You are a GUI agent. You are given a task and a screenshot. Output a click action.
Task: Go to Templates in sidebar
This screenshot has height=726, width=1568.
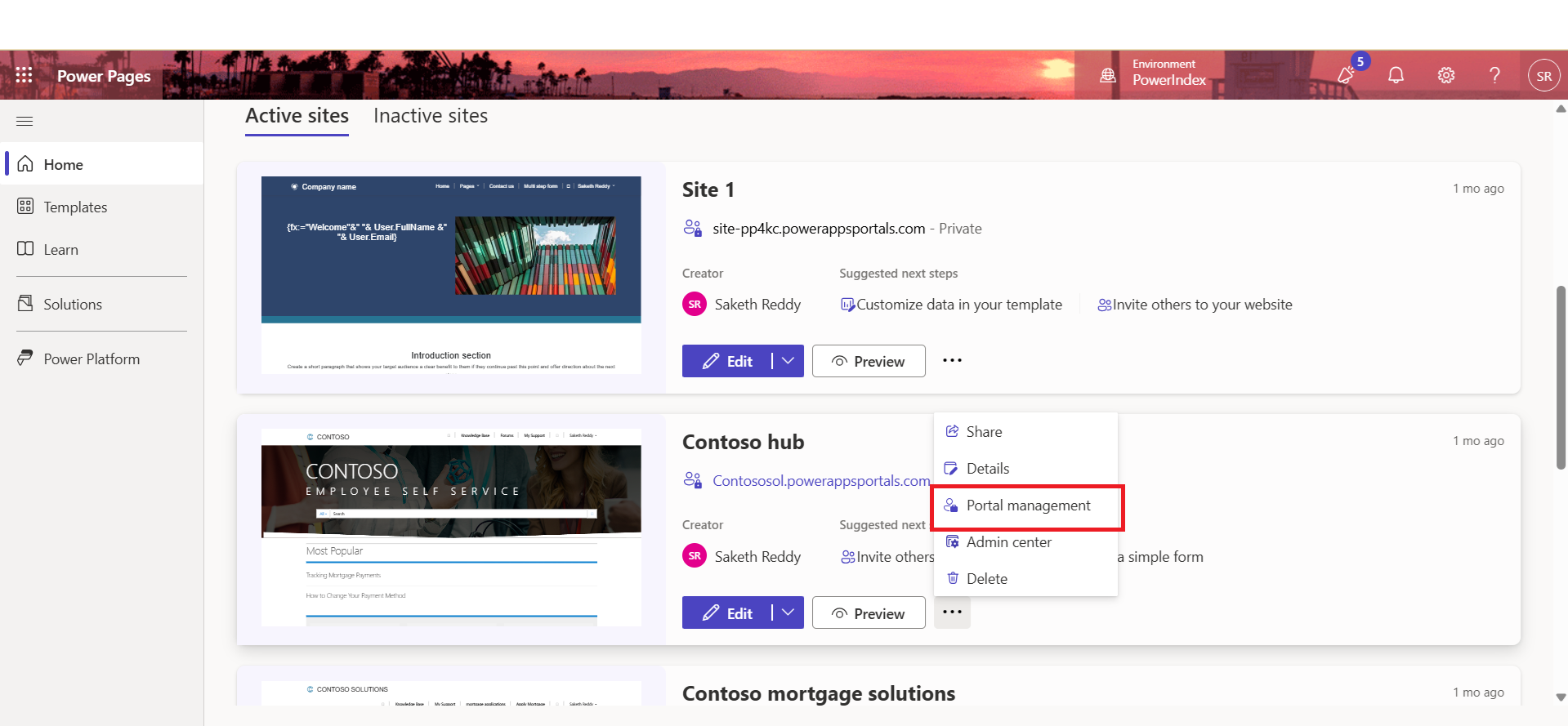coord(75,207)
